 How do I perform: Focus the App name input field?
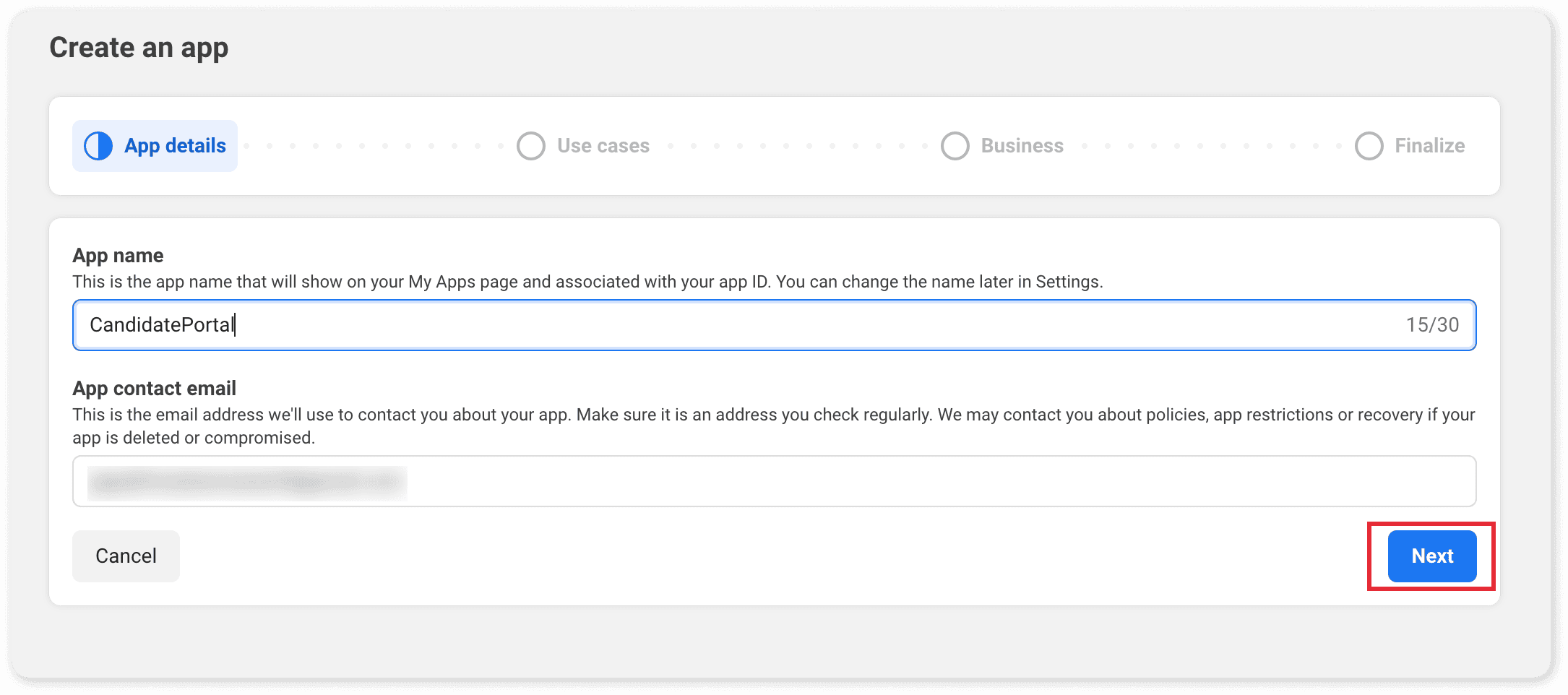click(x=723, y=325)
